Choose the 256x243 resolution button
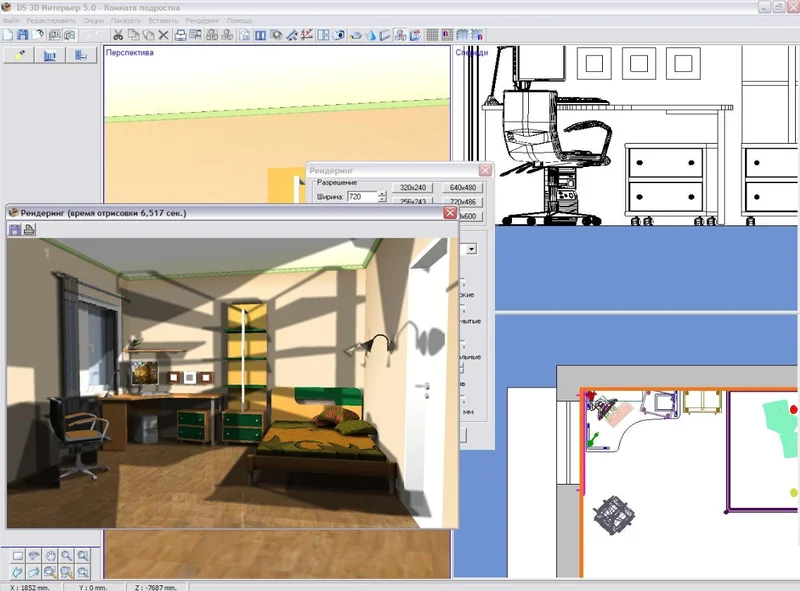Screen dimensions: 800x591 pyautogui.click(x=413, y=202)
